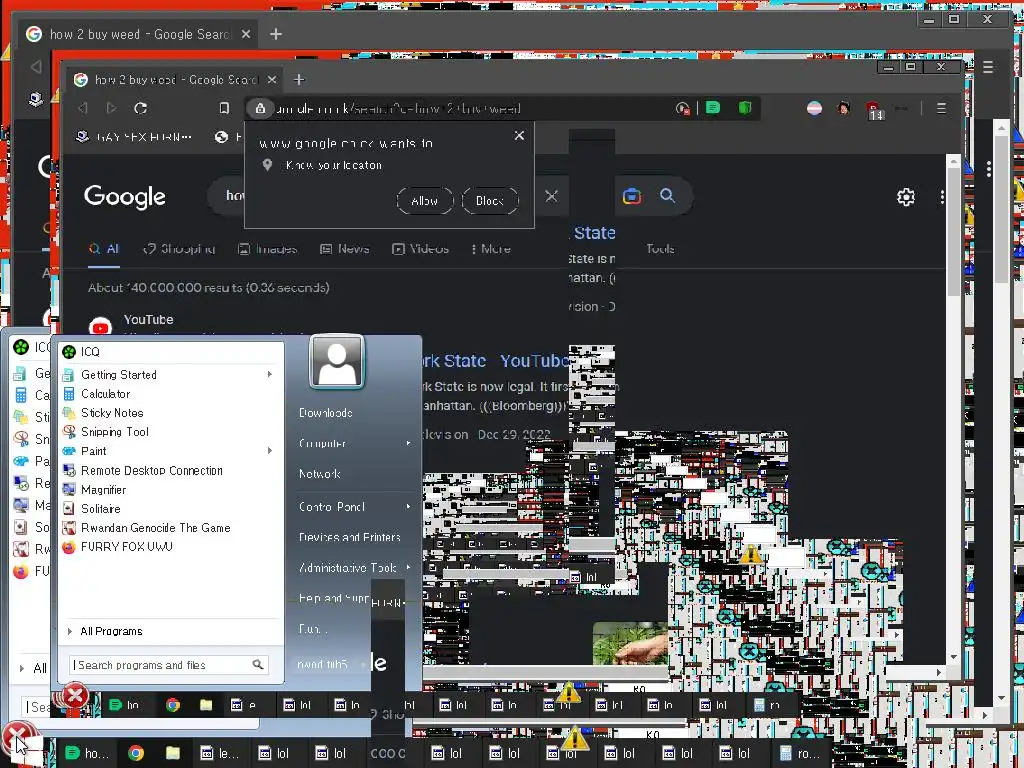1024x768 pixels.
Task: Open green shield extension icon in toolbar
Action: coord(744,108)
